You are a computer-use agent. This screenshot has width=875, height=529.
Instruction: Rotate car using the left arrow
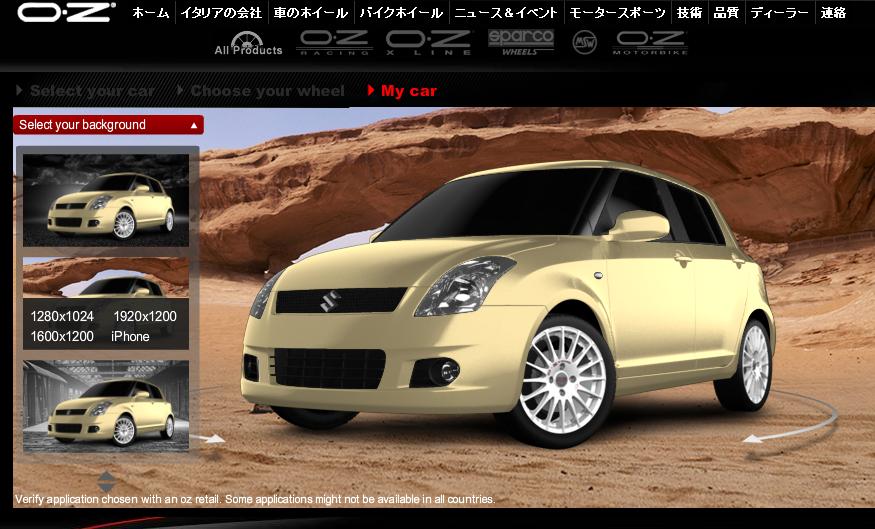click(x=206, y=439)
